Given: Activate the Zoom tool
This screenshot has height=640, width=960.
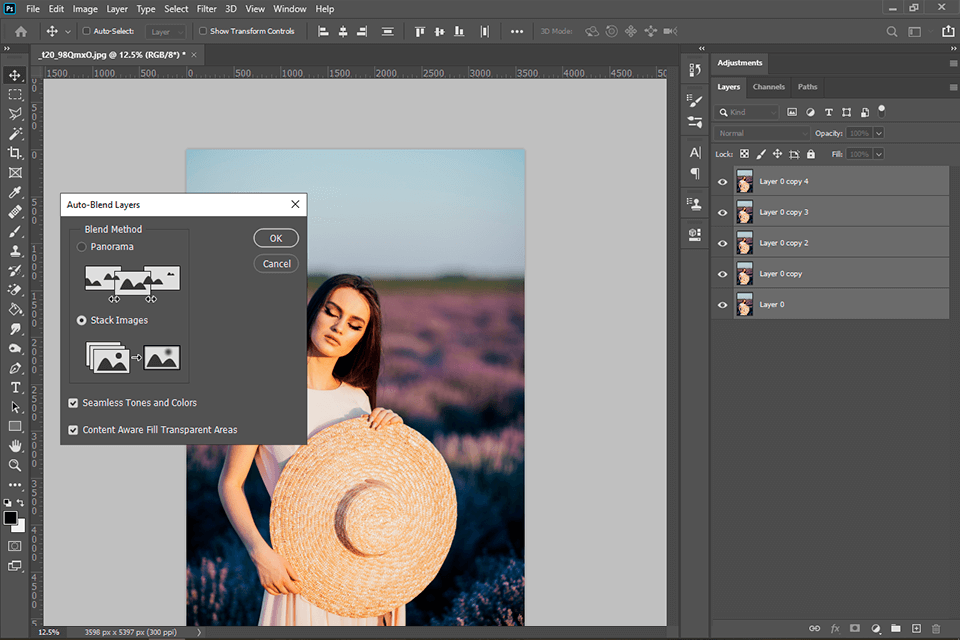Looking at the screenshot, I should point(15,465).
